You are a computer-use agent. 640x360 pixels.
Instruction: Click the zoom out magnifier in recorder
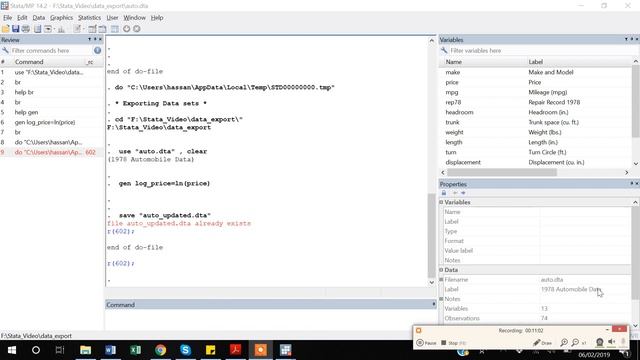click(x=575, y=343)
